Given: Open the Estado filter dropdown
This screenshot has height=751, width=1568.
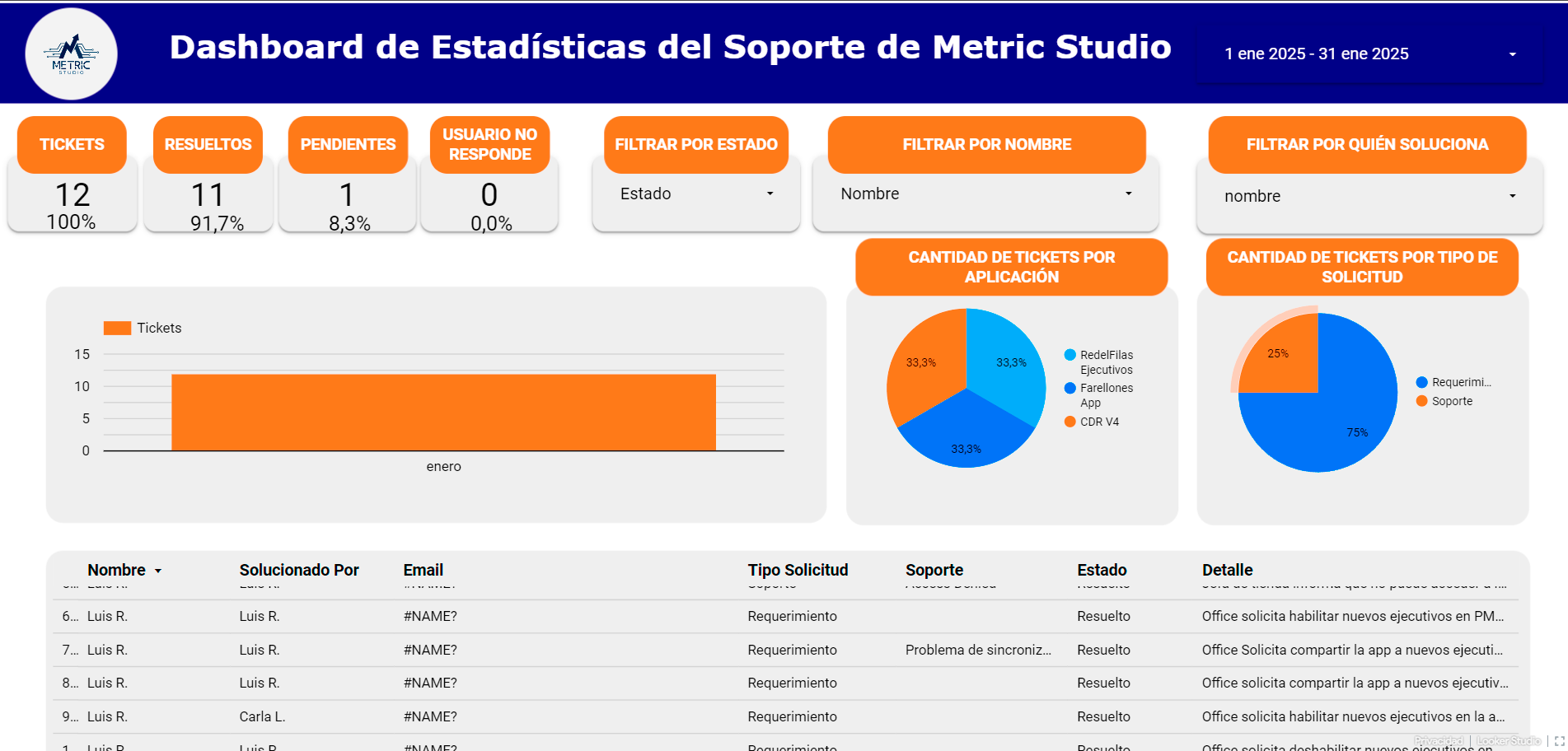Looking at the screenshot, I should click(696, 194).
